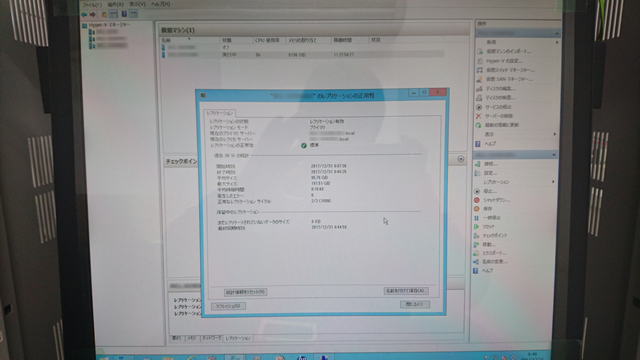Select the Hyper-V マネージャー tree root
The image size is (640, 360).
click(109, 25)
